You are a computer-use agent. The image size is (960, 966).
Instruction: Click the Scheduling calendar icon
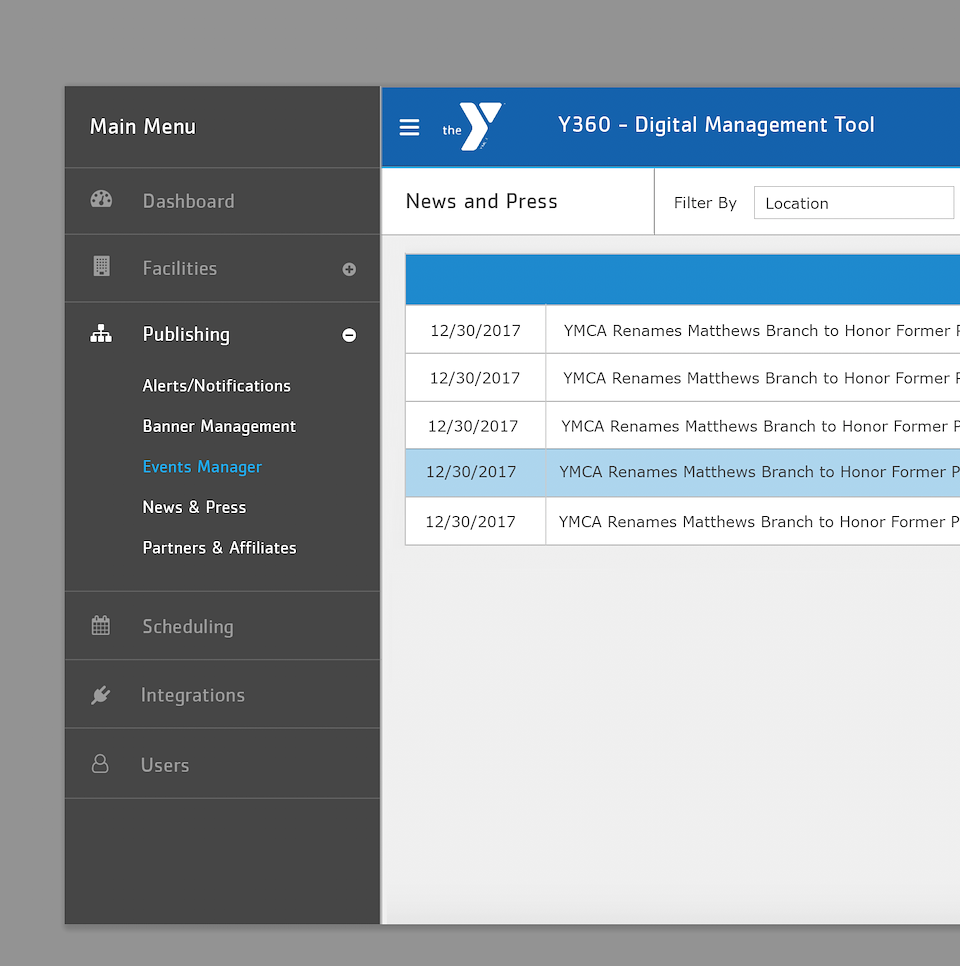pyautogui.click(x=100, y=625)
